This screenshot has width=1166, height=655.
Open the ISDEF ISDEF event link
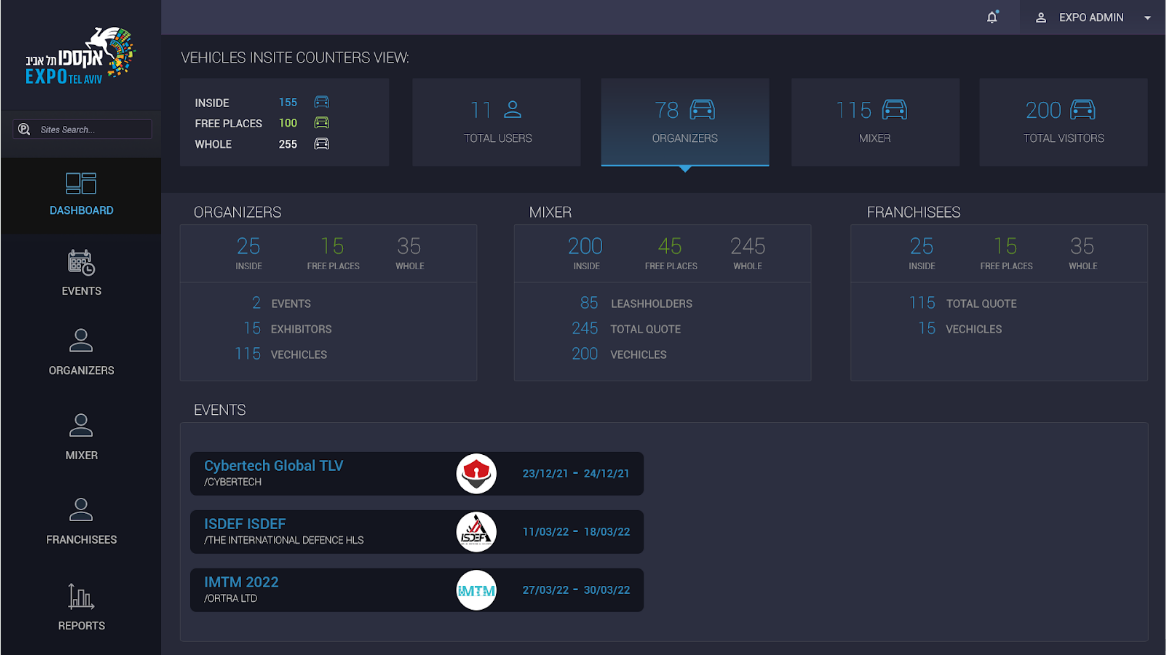[x=245, y=524]
